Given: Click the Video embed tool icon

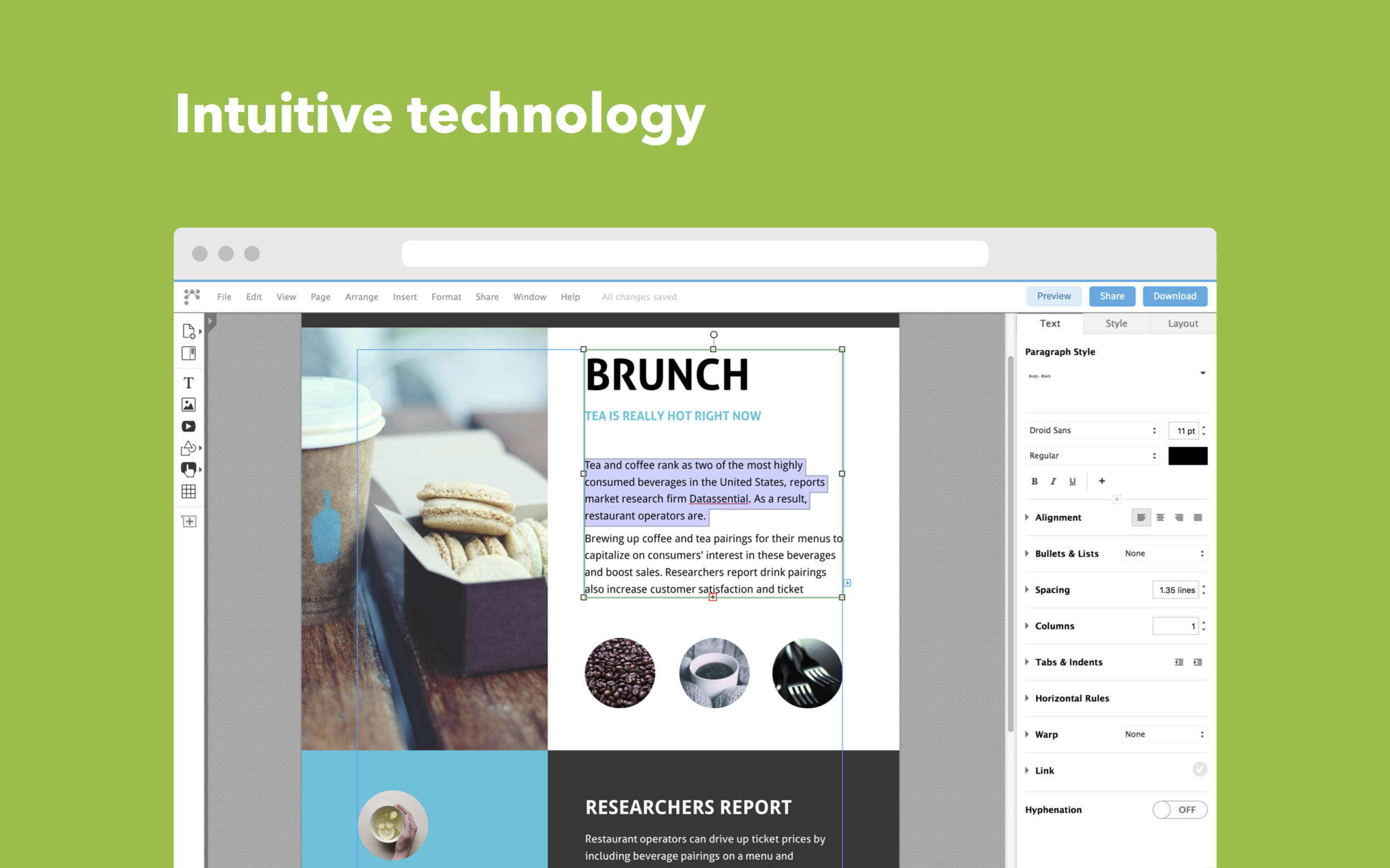Looking at the screenshot, I should (188, 427).
